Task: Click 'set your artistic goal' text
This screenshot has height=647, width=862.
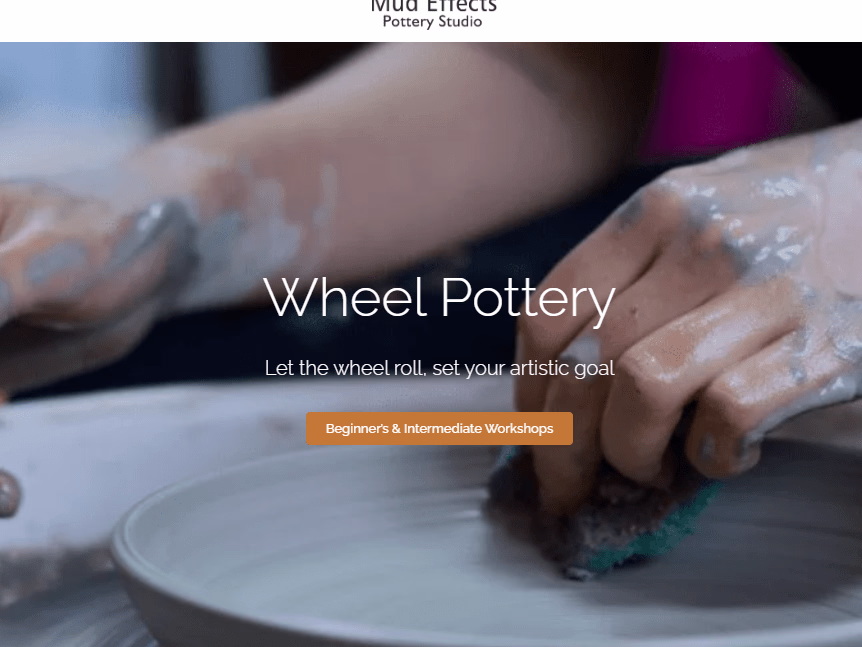Action: pyautogui.click(x=523, y=368)
